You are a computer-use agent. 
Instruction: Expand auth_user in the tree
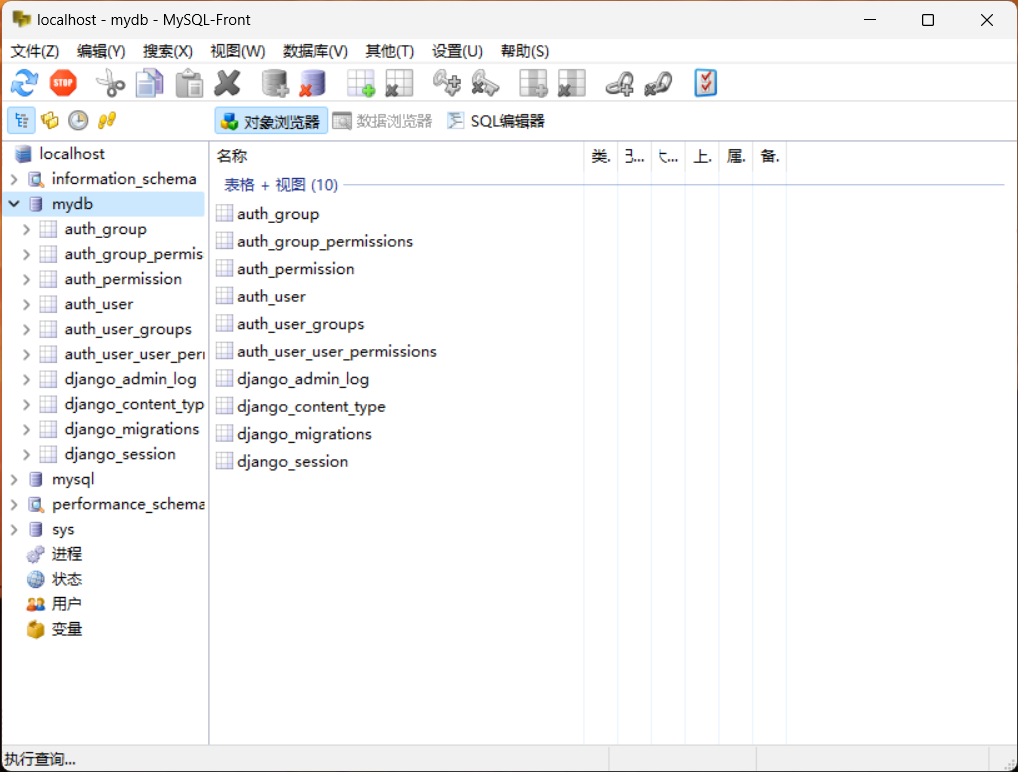pos(26,305)
